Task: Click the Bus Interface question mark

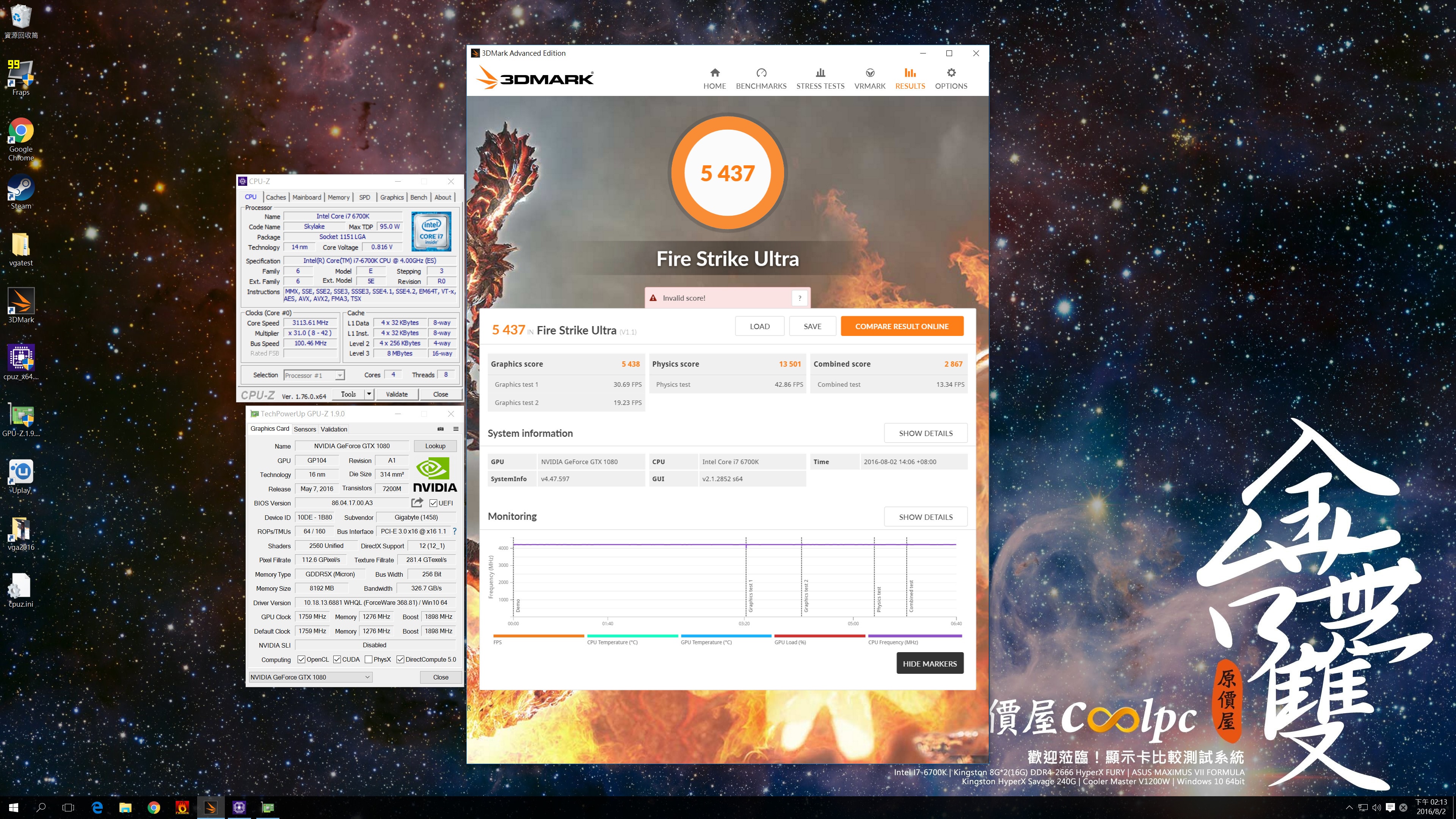Action: [x=455, y=531]
